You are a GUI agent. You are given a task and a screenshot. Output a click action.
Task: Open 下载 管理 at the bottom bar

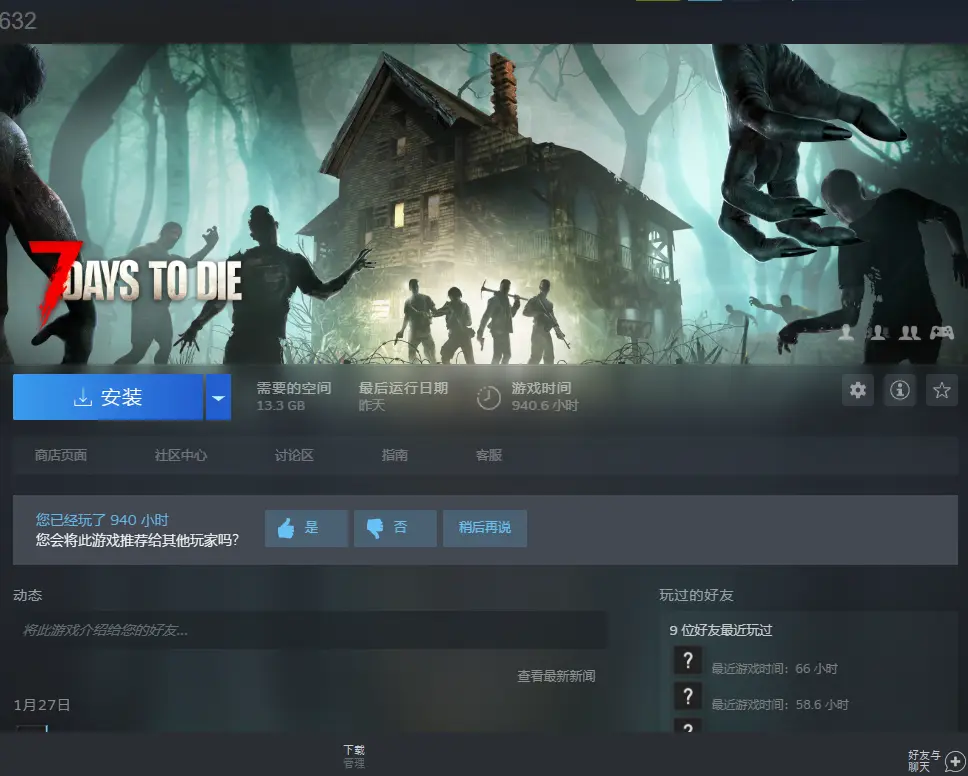[354, 756]
